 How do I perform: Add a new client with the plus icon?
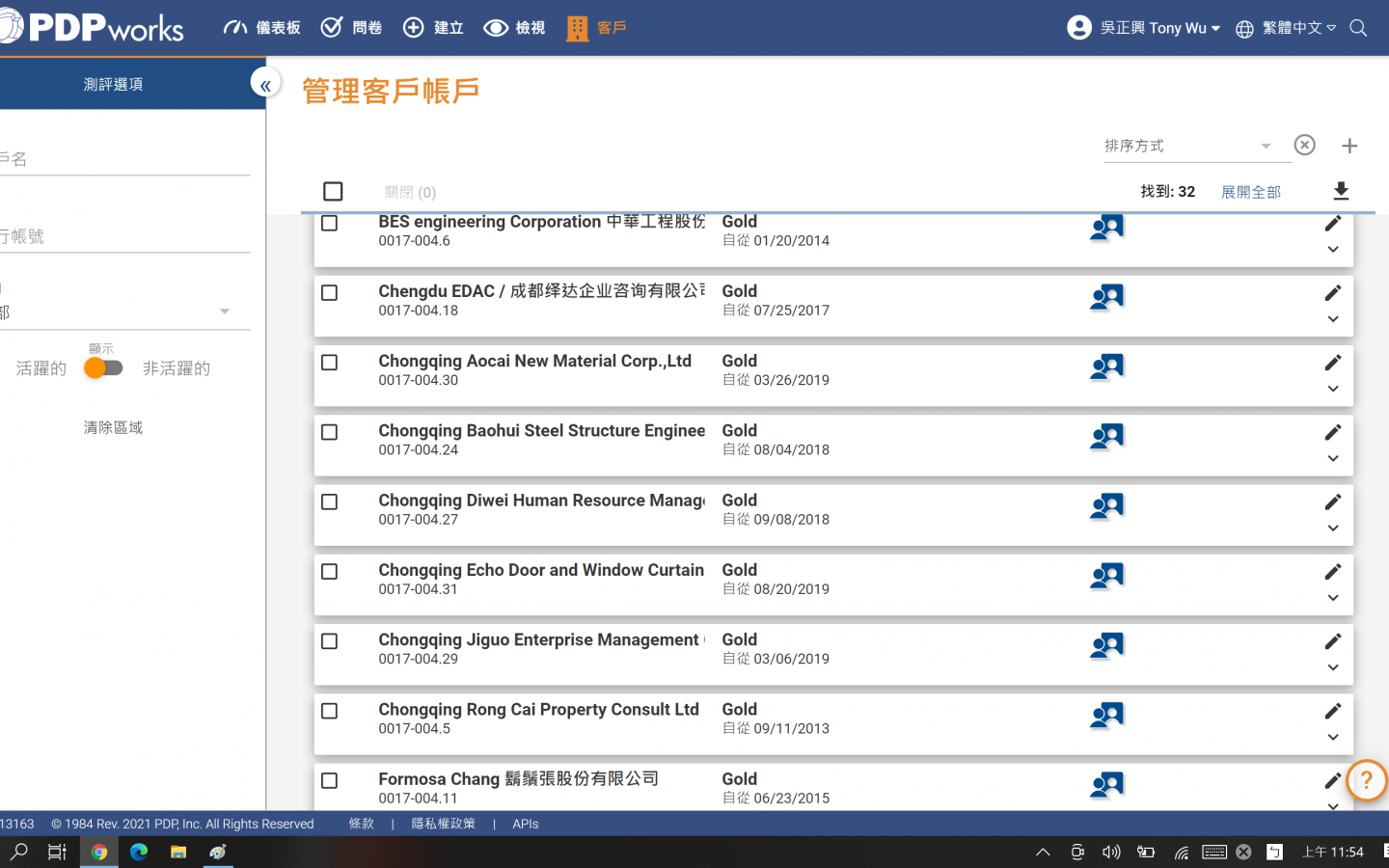click(x=1349, y=146)
